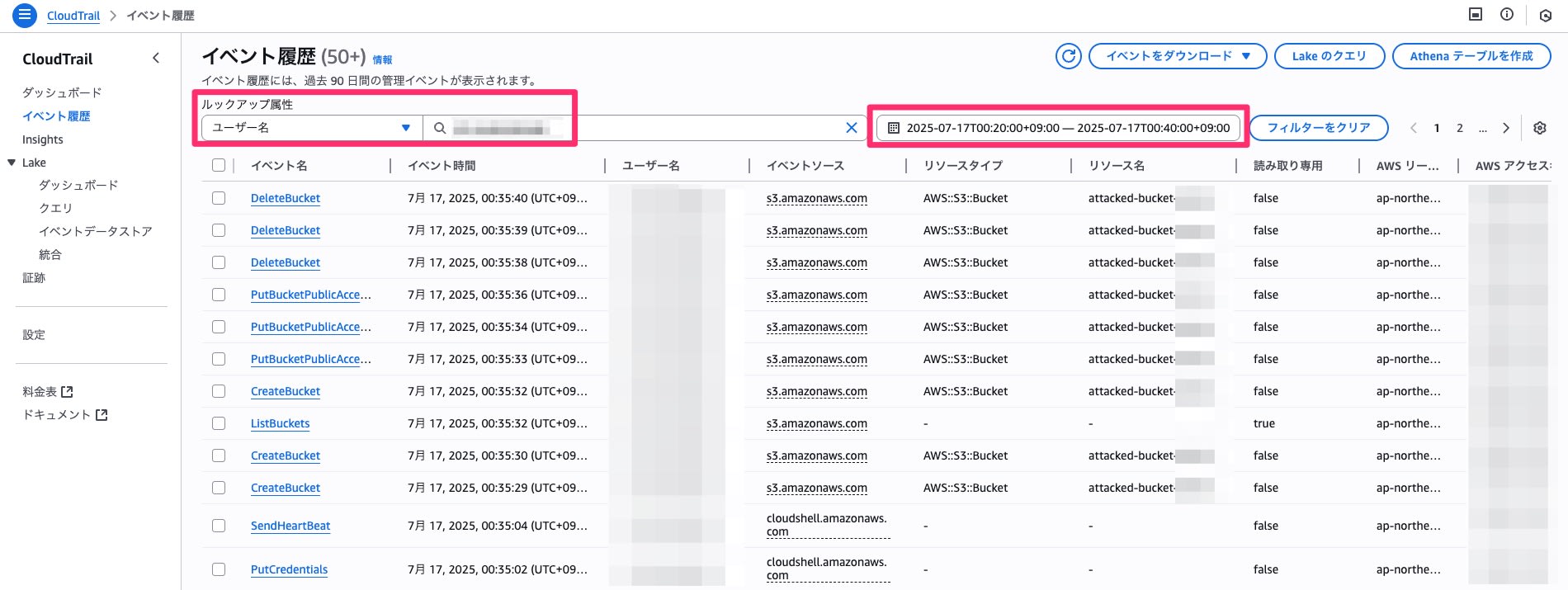Click the イベント名 column header
Screen dimensions: 1568x590
(x=279, y=166)
